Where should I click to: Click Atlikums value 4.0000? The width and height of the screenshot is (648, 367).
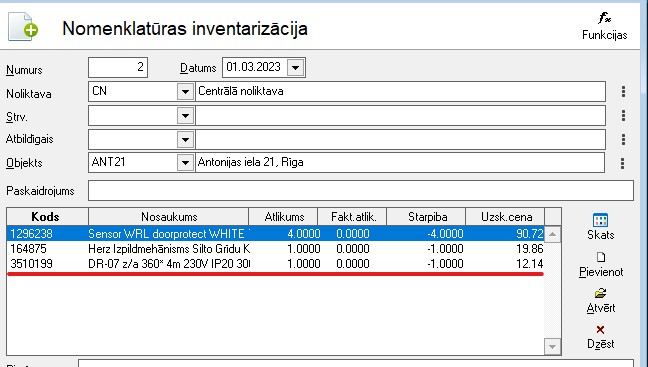click(303, 234)
